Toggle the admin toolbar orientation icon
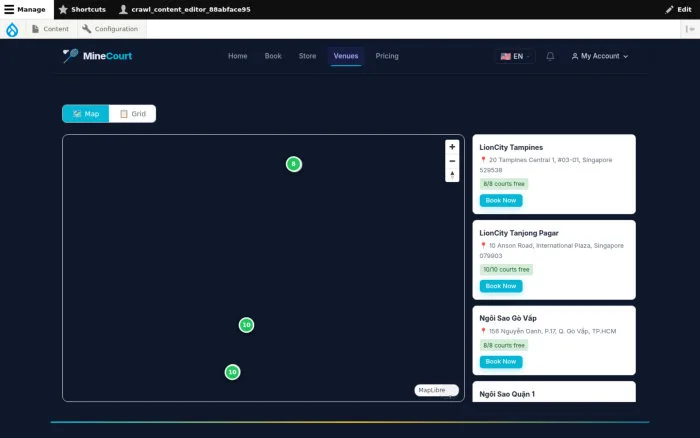700x438 pixels. click(690, 29)
